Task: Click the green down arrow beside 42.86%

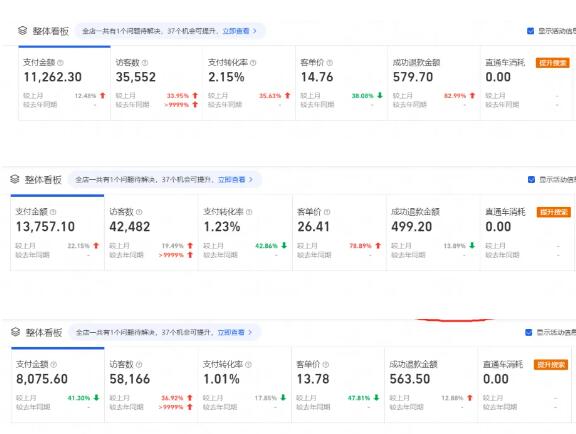Action: click(x=284, y=245)
